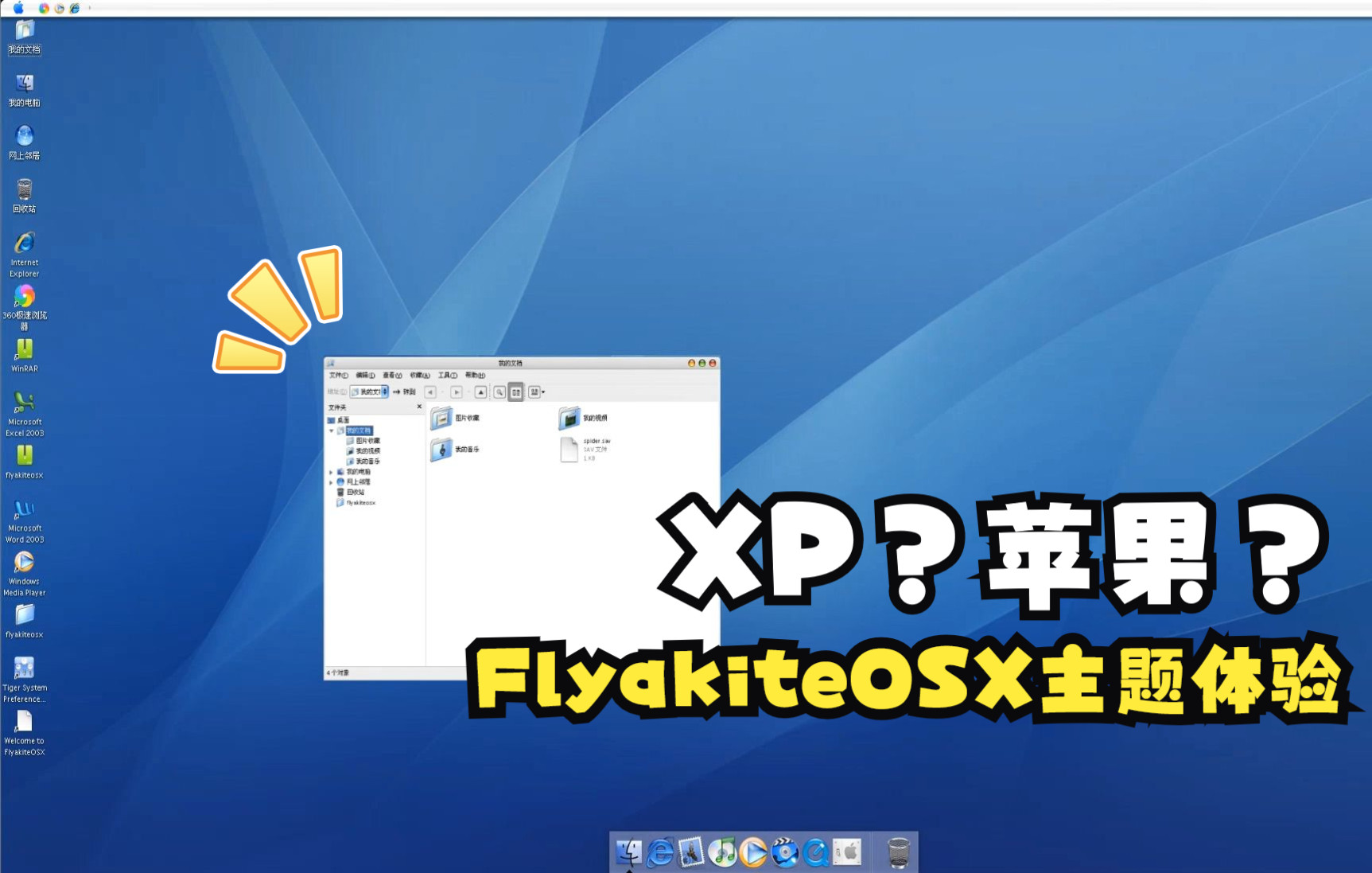
Task: Open 网上邻居 desktop icon
Action: [25, 142]
